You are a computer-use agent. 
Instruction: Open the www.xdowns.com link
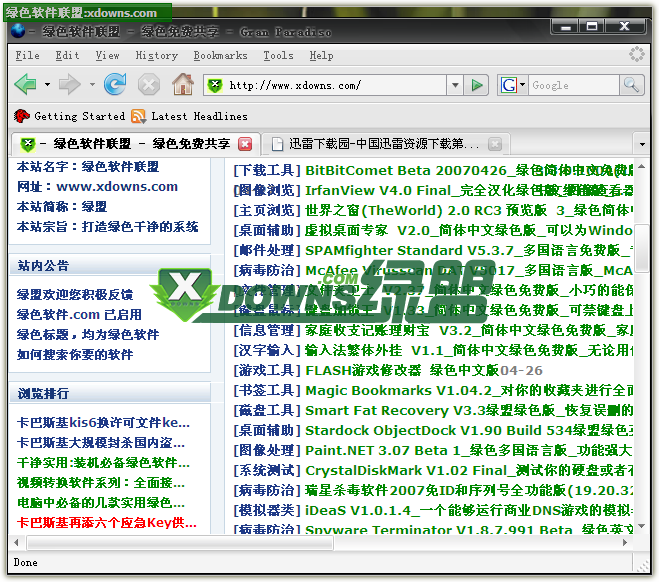point(117,186)
